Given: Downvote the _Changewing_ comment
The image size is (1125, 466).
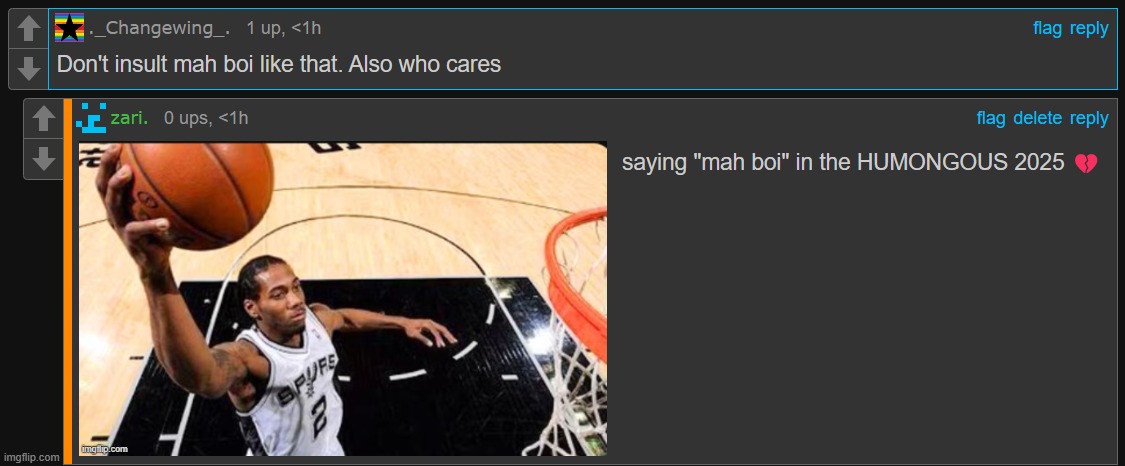Looking at the screenshot, I should pos(29,69).
